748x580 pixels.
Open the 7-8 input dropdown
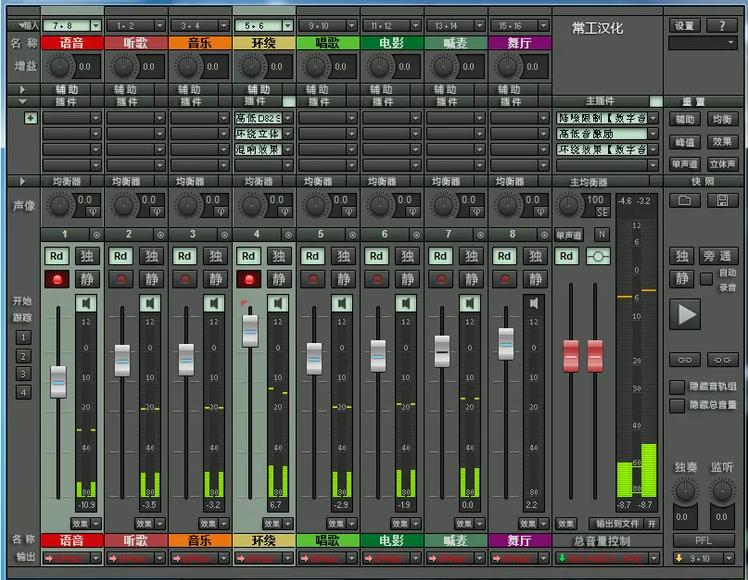(x=96, y=25)
